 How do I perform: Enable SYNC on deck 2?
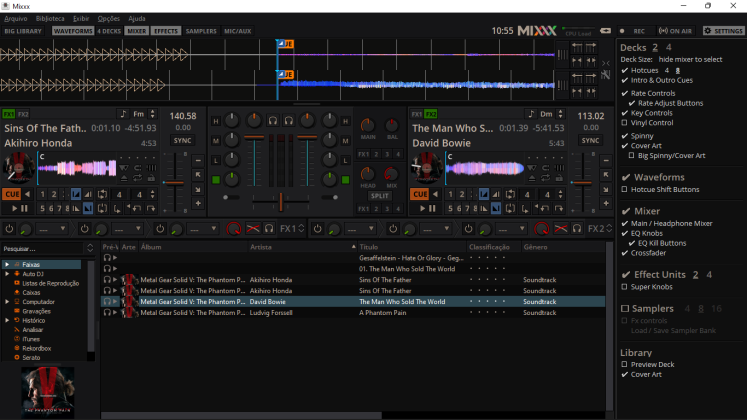(x=590, y=140)
